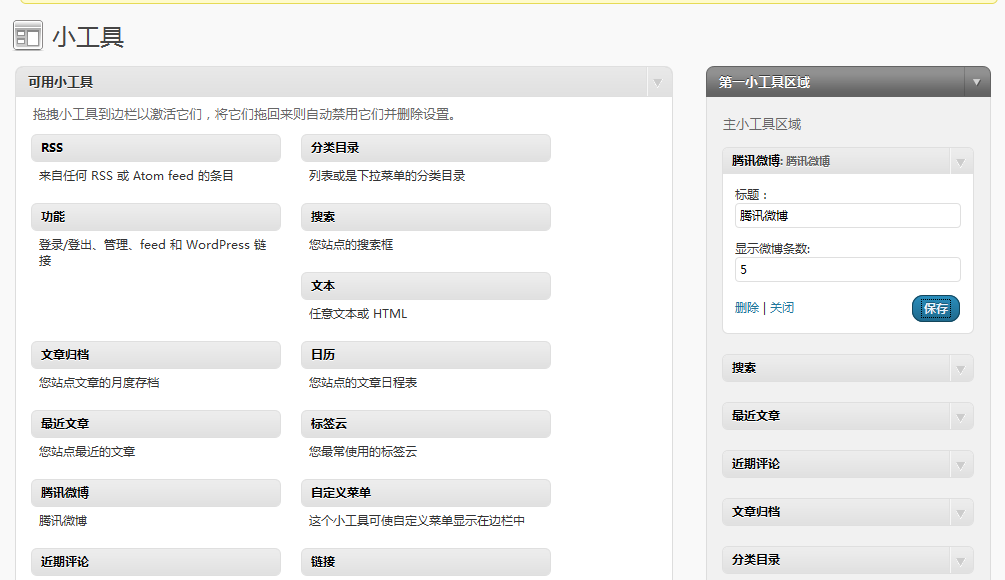This screenshot has height=580, width=1005.
Task: Select the 近期评论 available widget
Action: pyautogui.click(x=156, y=562)
